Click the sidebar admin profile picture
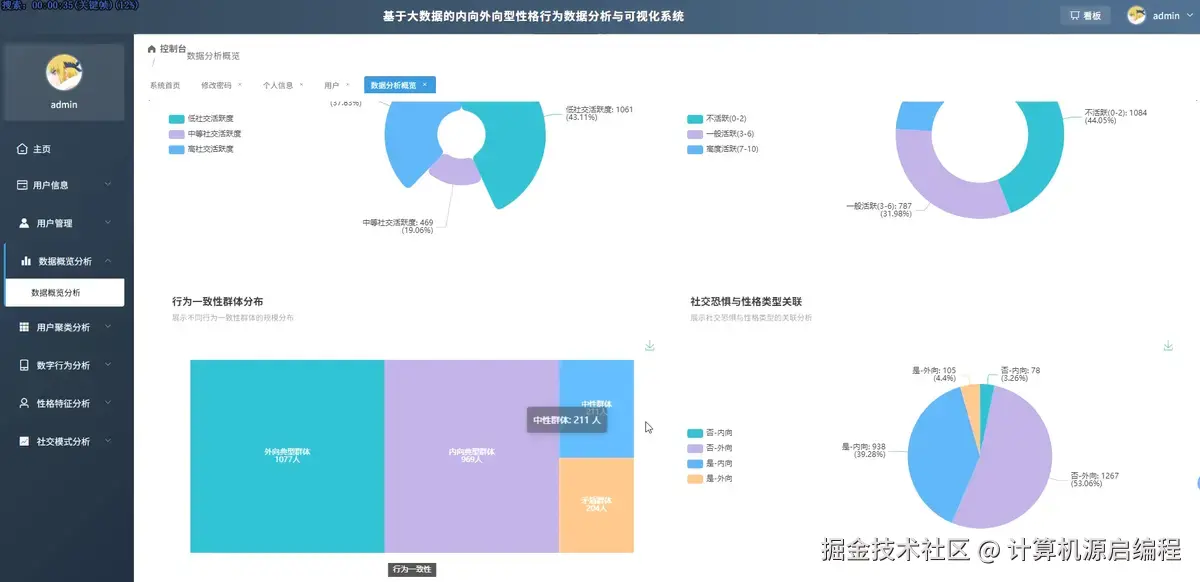 pyautogui.click(x=64, y=71)
